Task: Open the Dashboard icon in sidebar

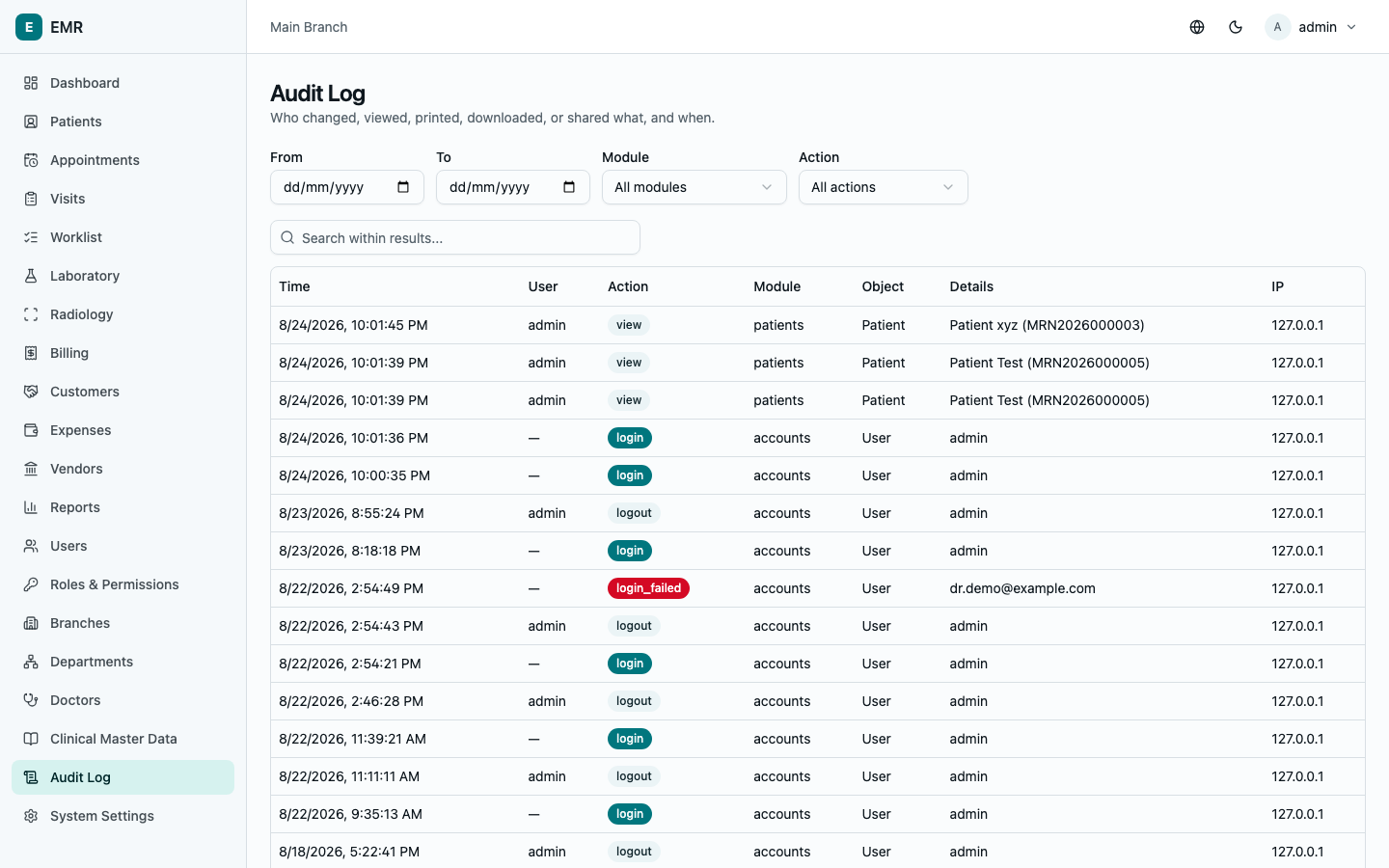Action: click(31, 83)
